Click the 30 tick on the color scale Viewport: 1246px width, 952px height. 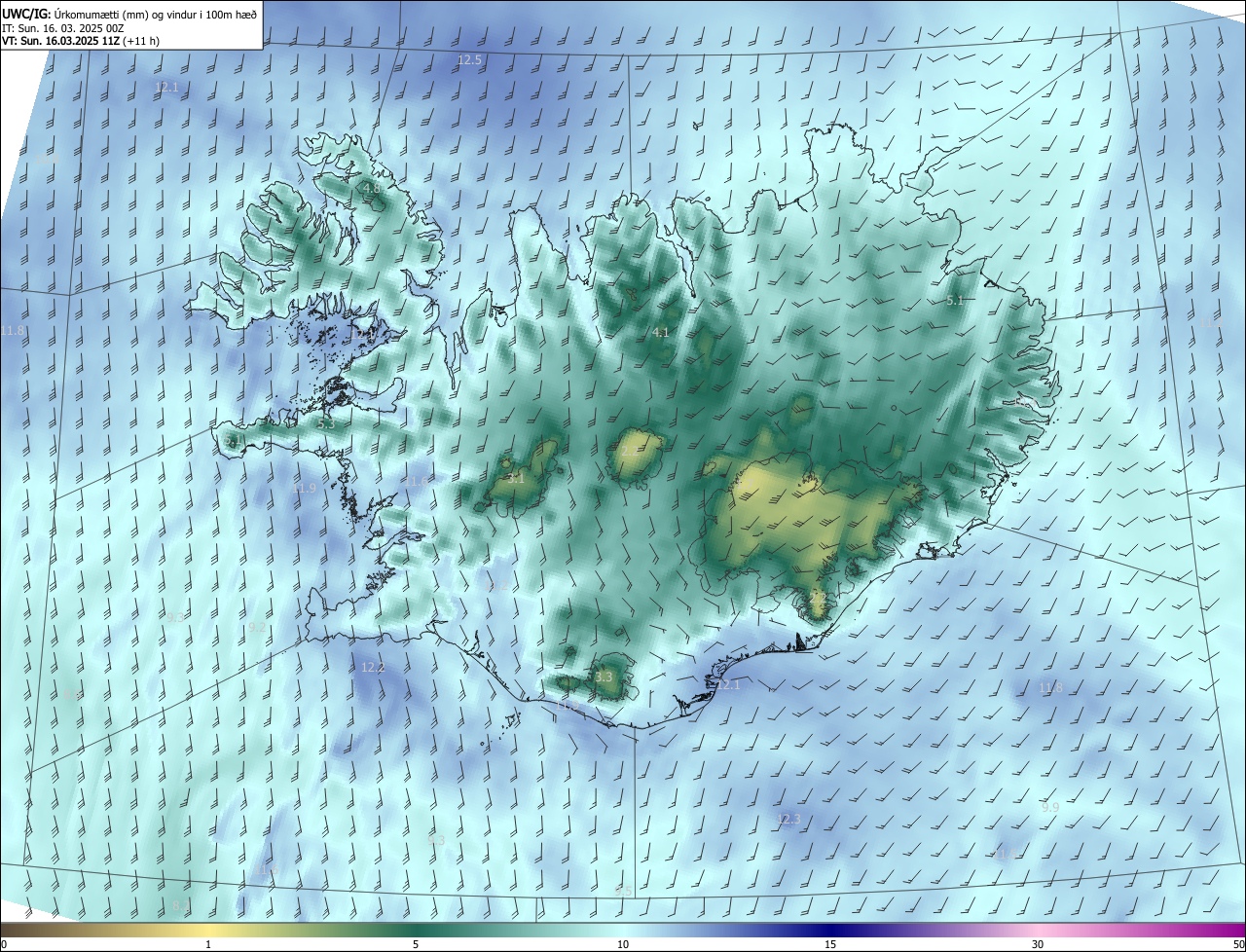pyautogui.click(x=1038, y=945)
